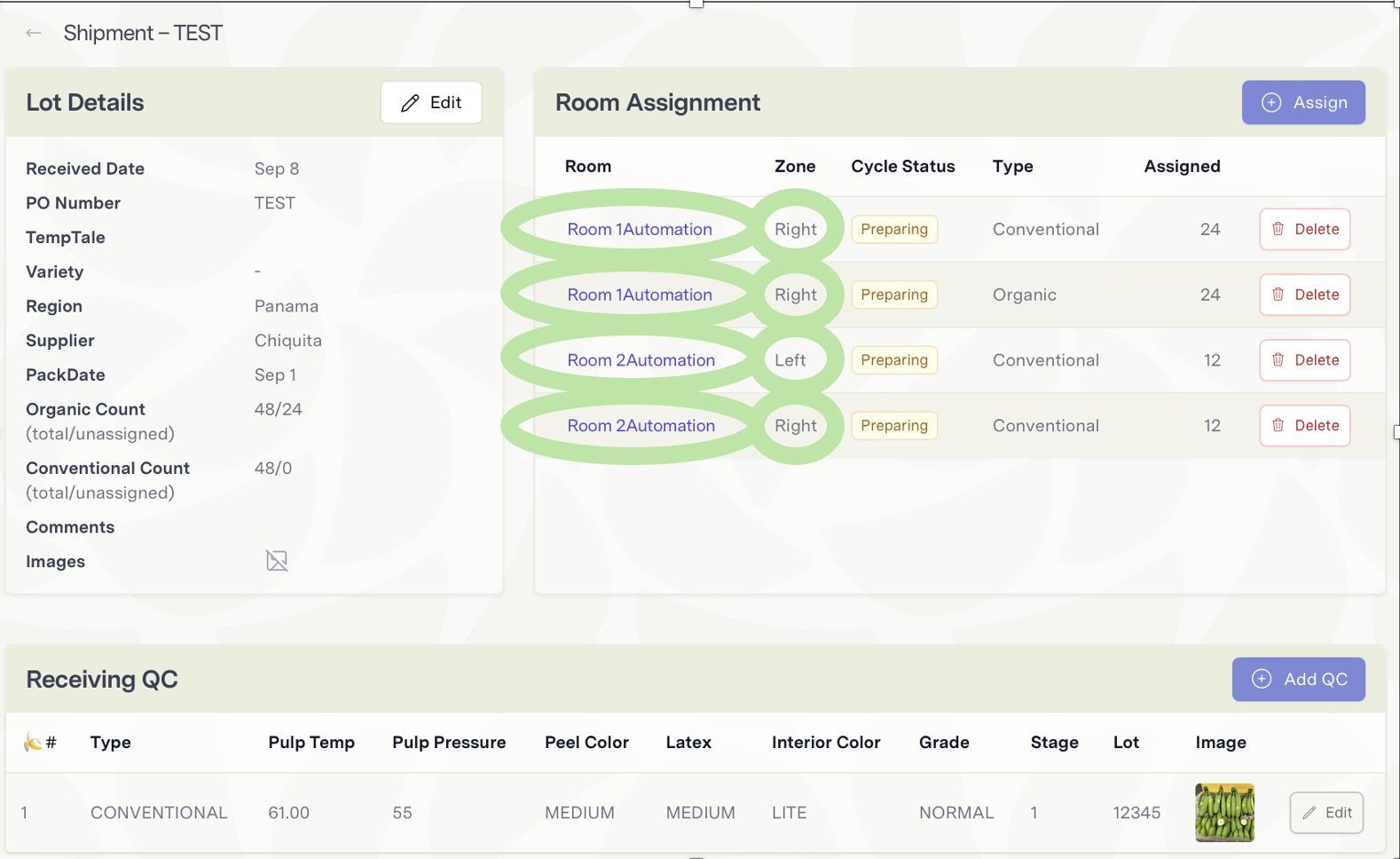This screenshot has height=859, width=1400.
Task: Click the plus icon on the Assign button
Action: (x=1271, y=103)
